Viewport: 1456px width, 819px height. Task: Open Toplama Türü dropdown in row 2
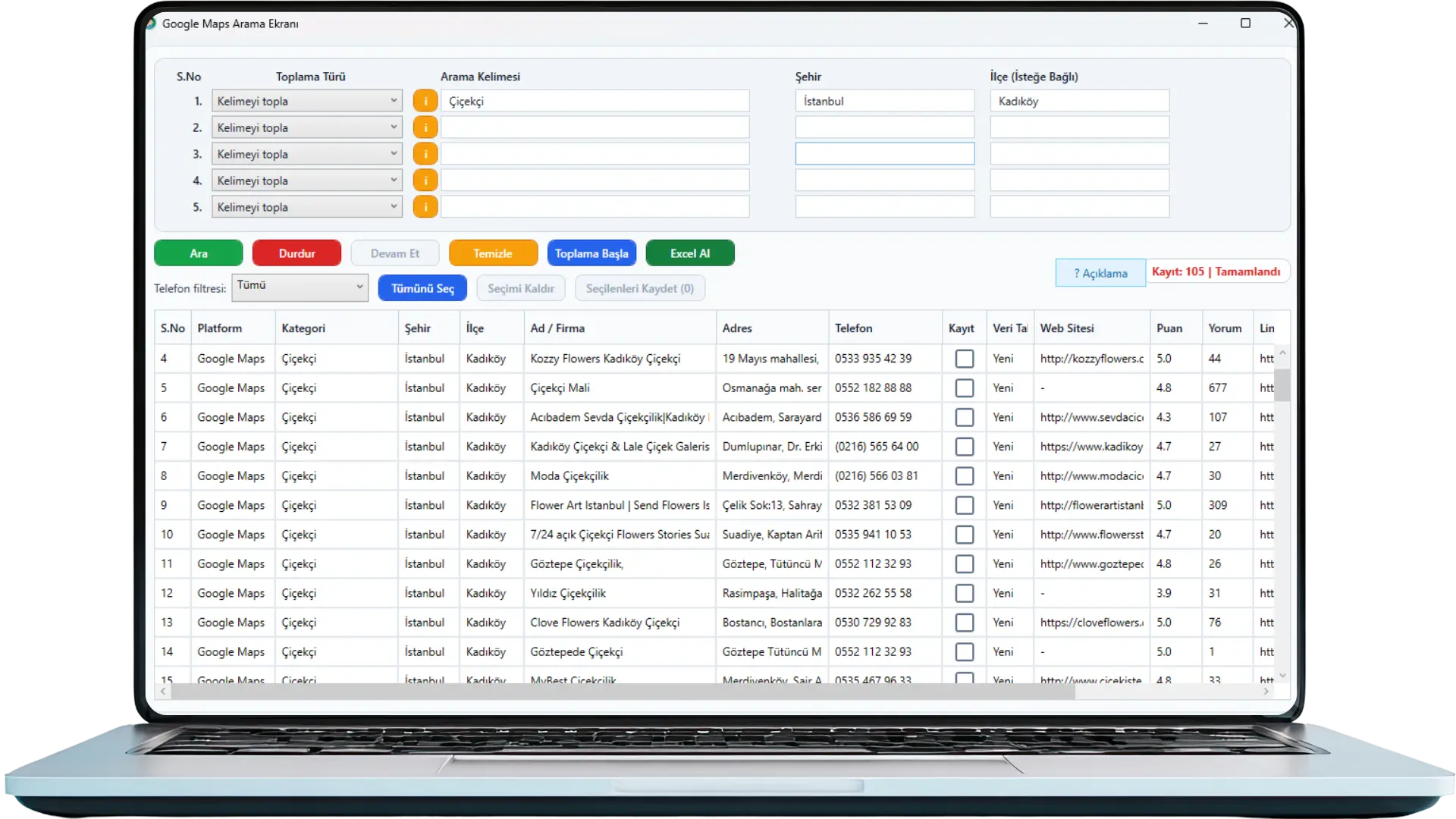pos(306,127)
